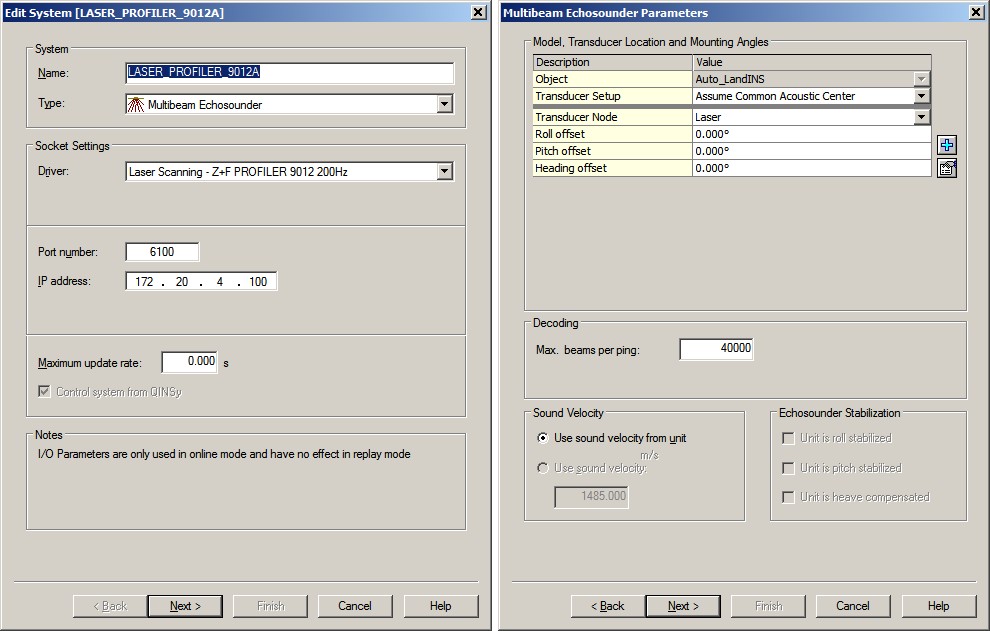This screenshot has height=631, width=990.
Task: Toggle 'Control system from QINSy' checkbox
Action: point(44,392)
